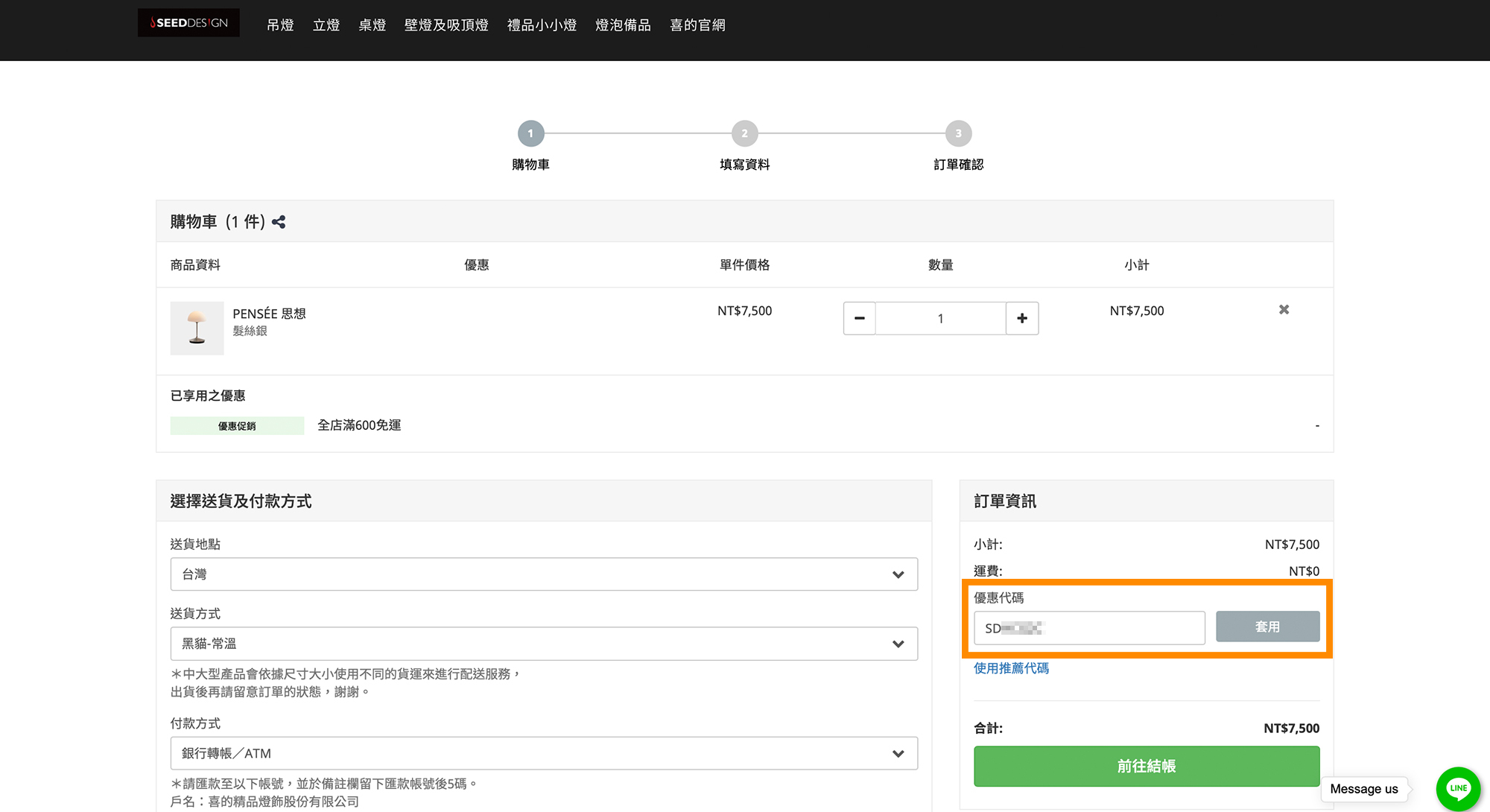The height and width of the screenshot is (812, 1490).
Task: Click the PENSÉE lamp thumbnail
Action: [197, 328]
